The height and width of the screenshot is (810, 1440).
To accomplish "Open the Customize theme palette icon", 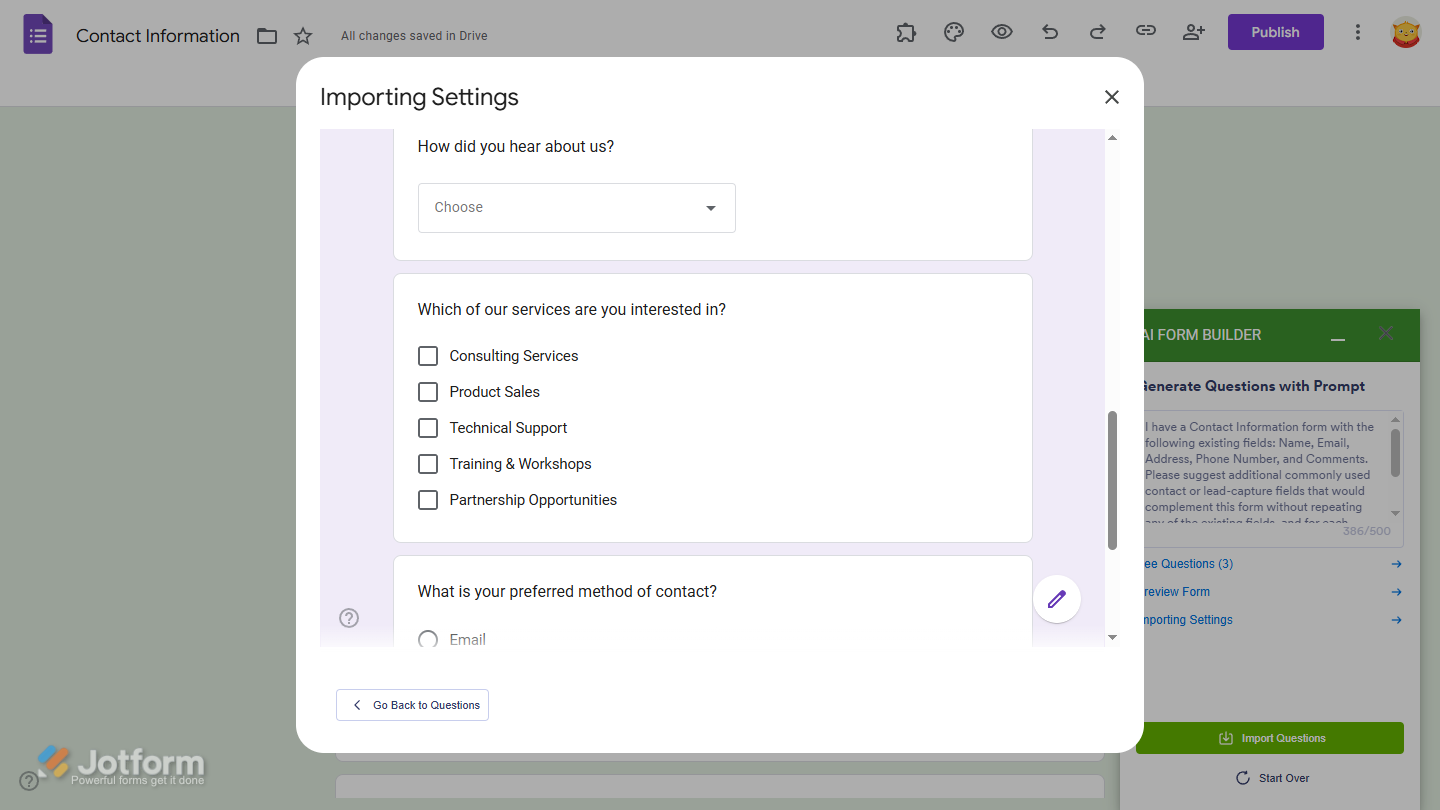I will 954,32.
